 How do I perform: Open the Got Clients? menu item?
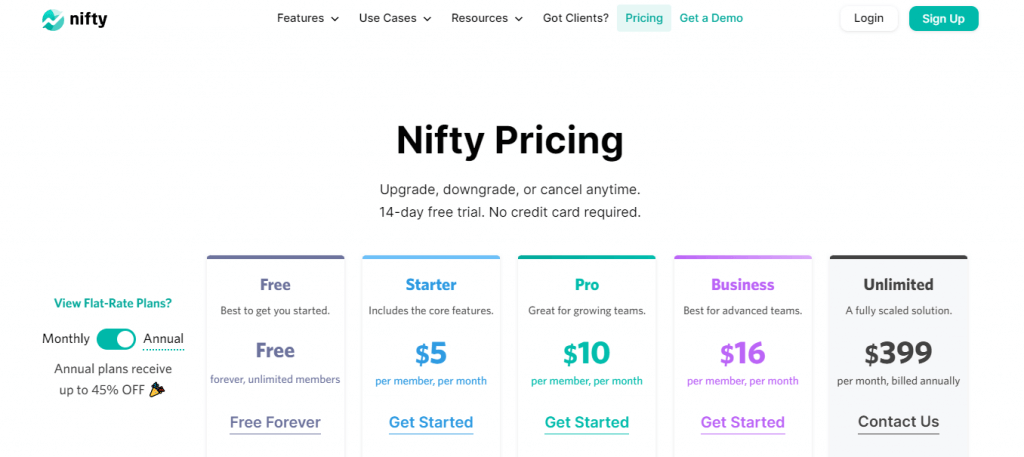pyautogui.click(x=575, y=18)
